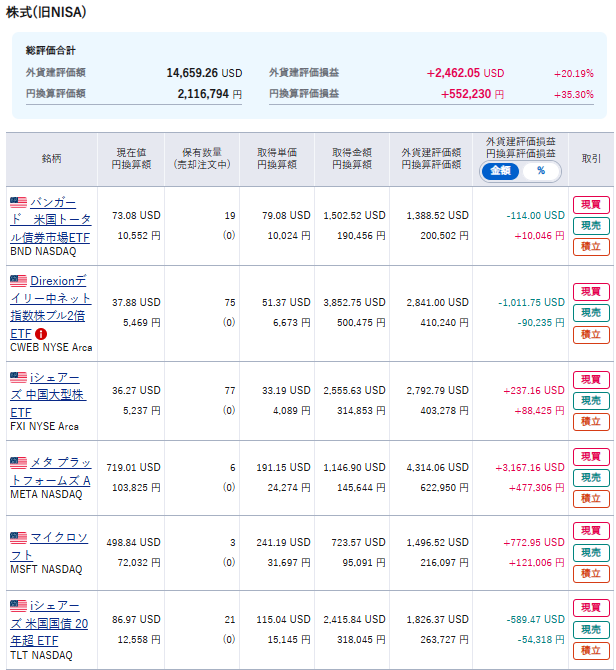Screen dimensions: 616x670
Task: Click 積立 button for CWEB
Action: point(591,334)
